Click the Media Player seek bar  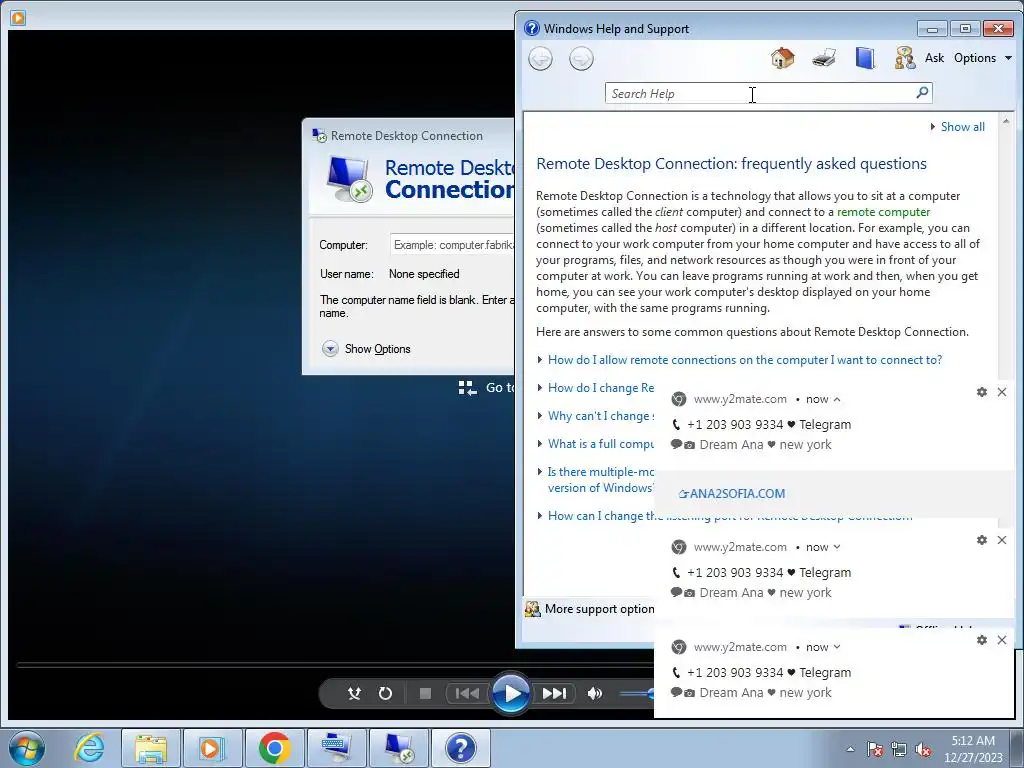click(x=336, y=665)
